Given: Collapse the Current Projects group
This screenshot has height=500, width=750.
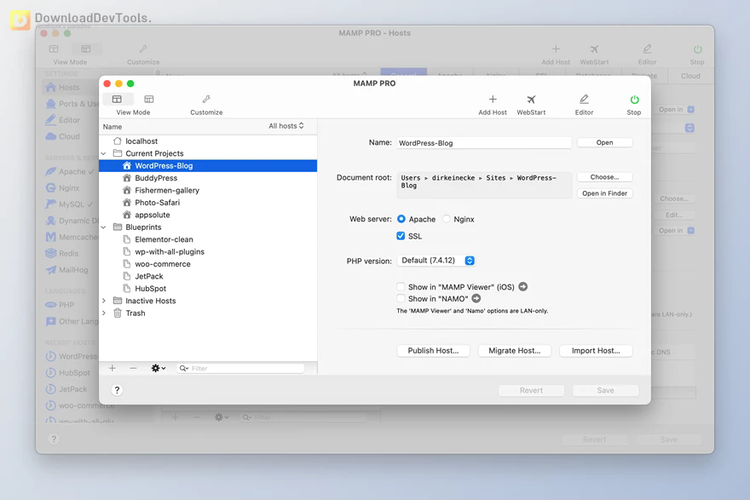Looking at the screenshot, I should point(103,154).
